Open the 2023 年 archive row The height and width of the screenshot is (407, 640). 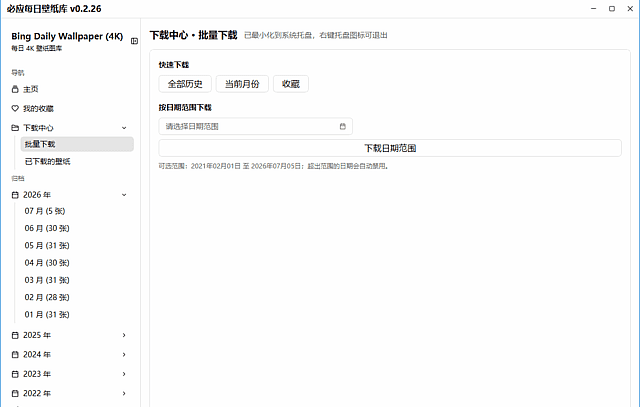71,374
